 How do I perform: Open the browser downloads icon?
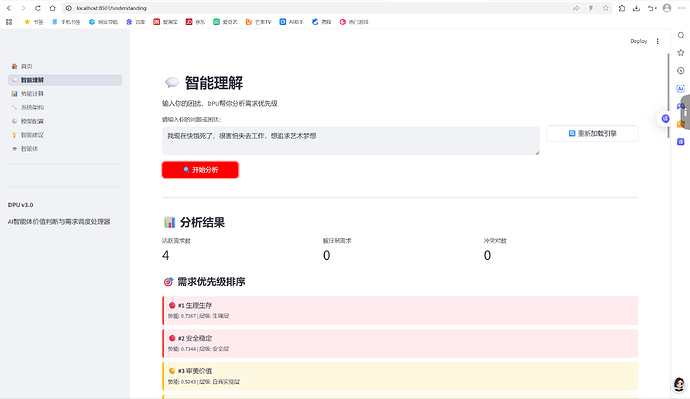pos(636,8)
